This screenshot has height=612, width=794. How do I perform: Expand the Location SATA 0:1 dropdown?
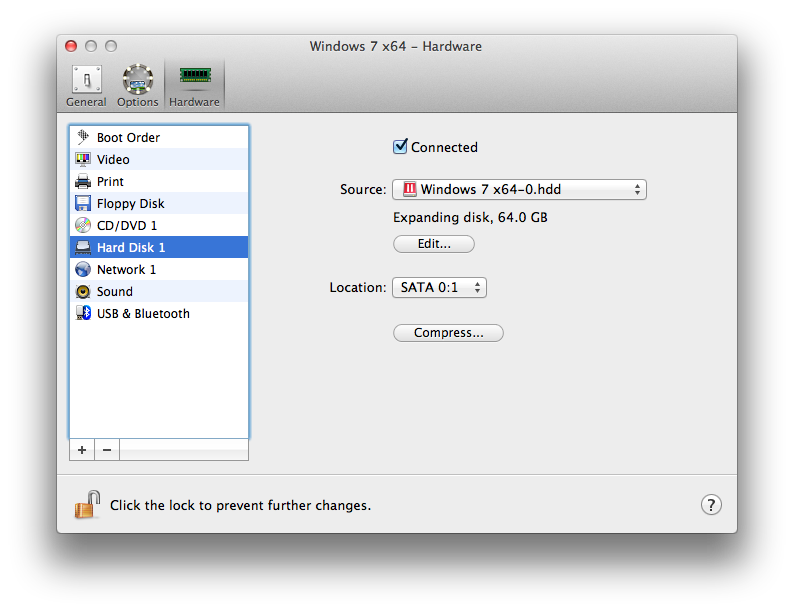440,288
